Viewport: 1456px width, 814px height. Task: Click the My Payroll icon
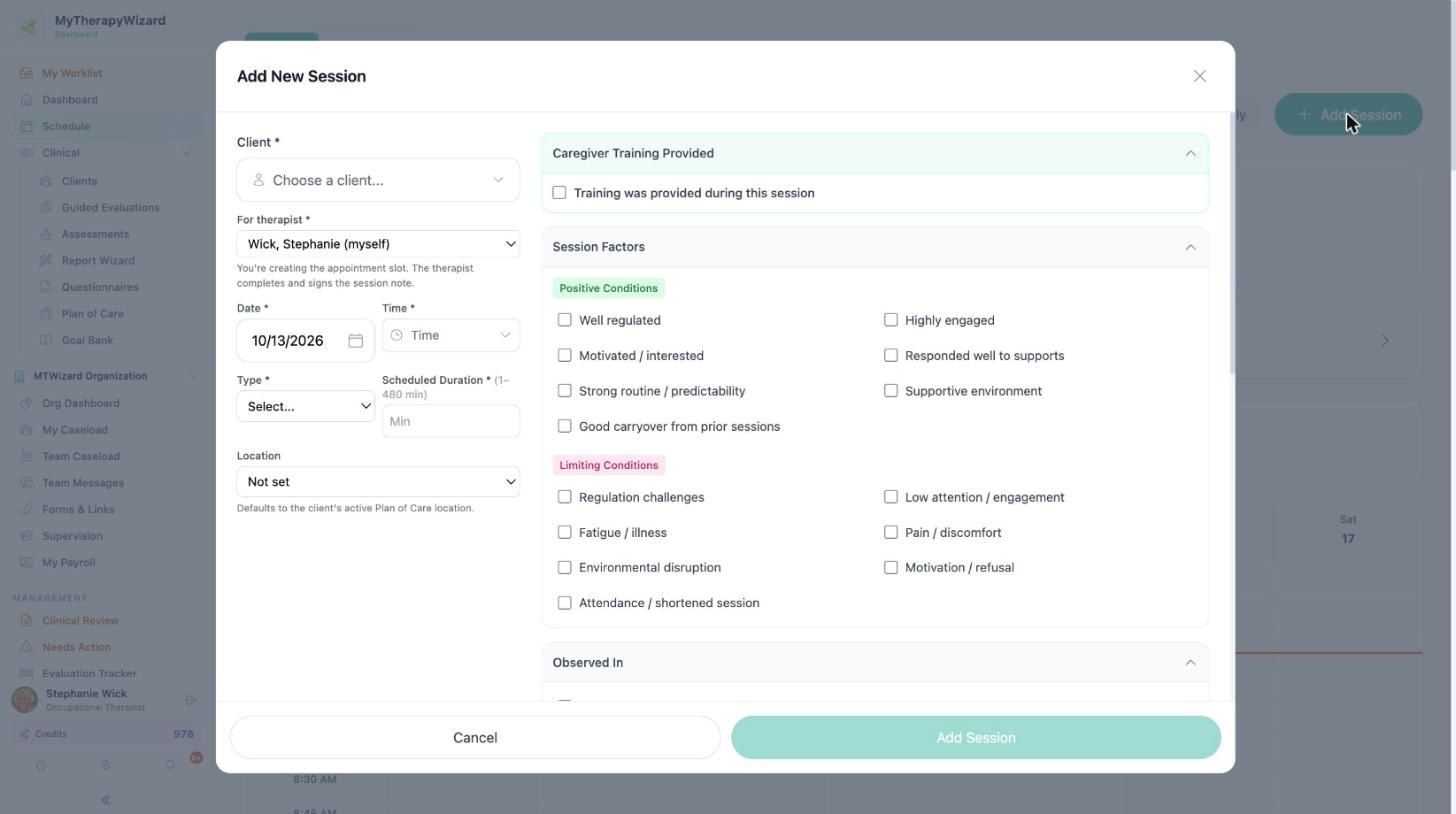[27, 562]
